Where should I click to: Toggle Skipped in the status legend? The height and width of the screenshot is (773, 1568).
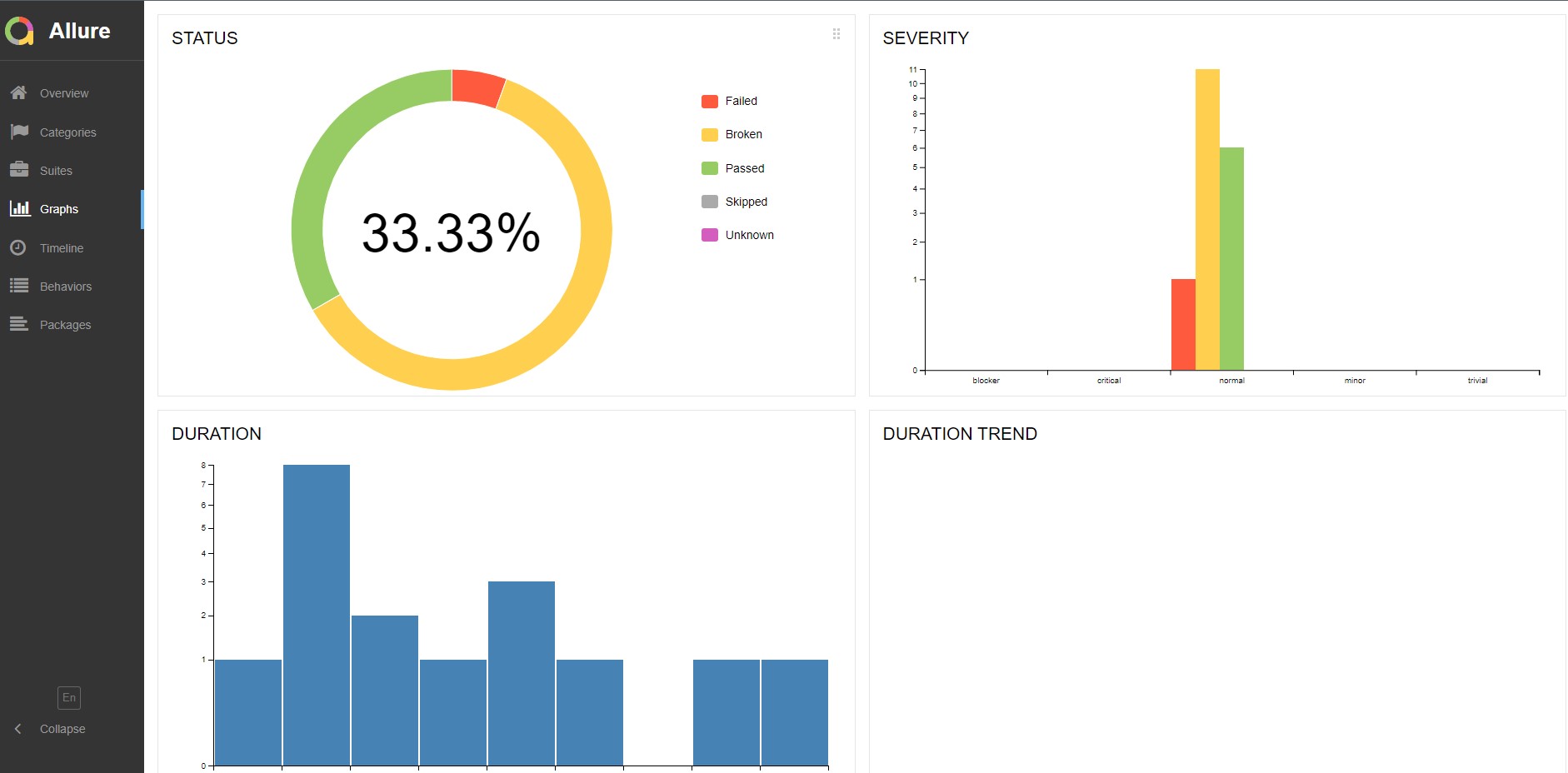(x=738, y=201)
